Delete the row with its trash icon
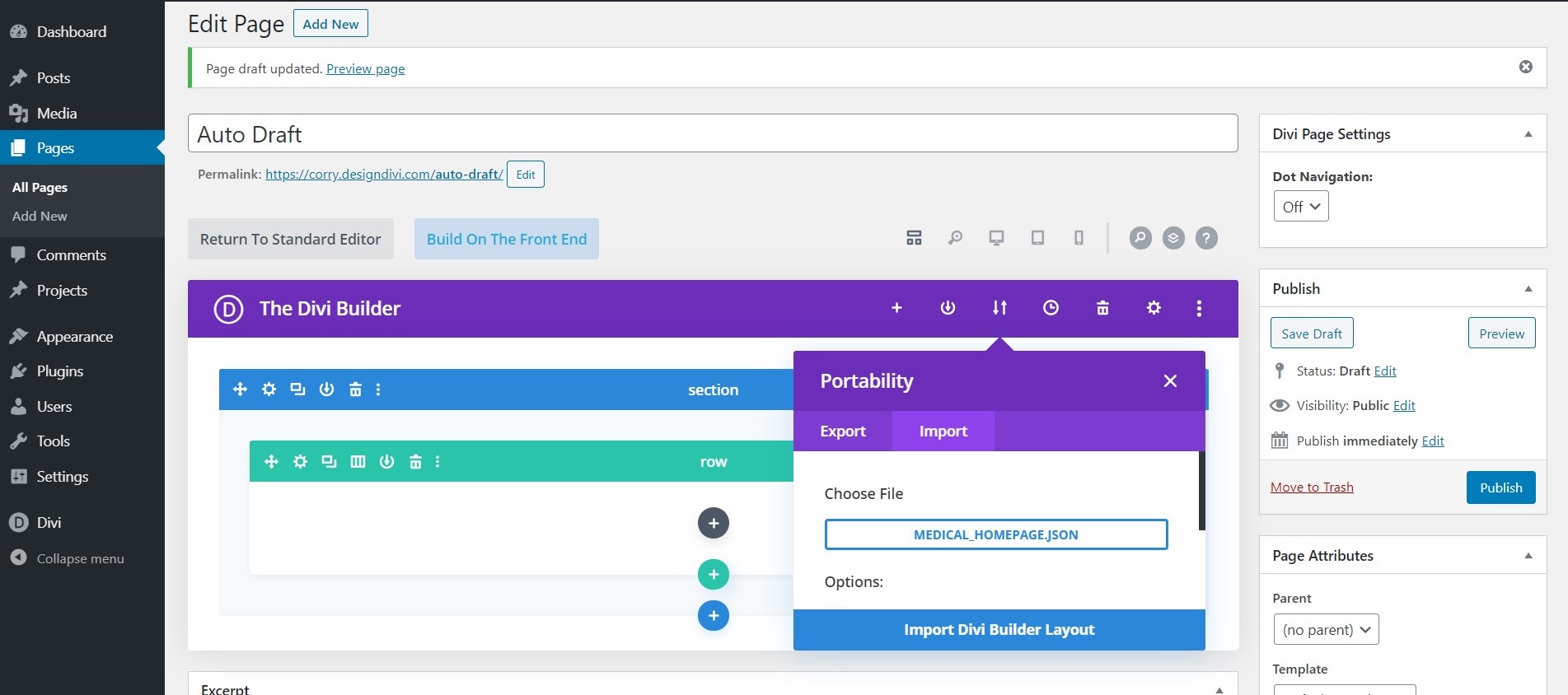This screenshot has width=1568, height=695. click(x=415, y=462)
